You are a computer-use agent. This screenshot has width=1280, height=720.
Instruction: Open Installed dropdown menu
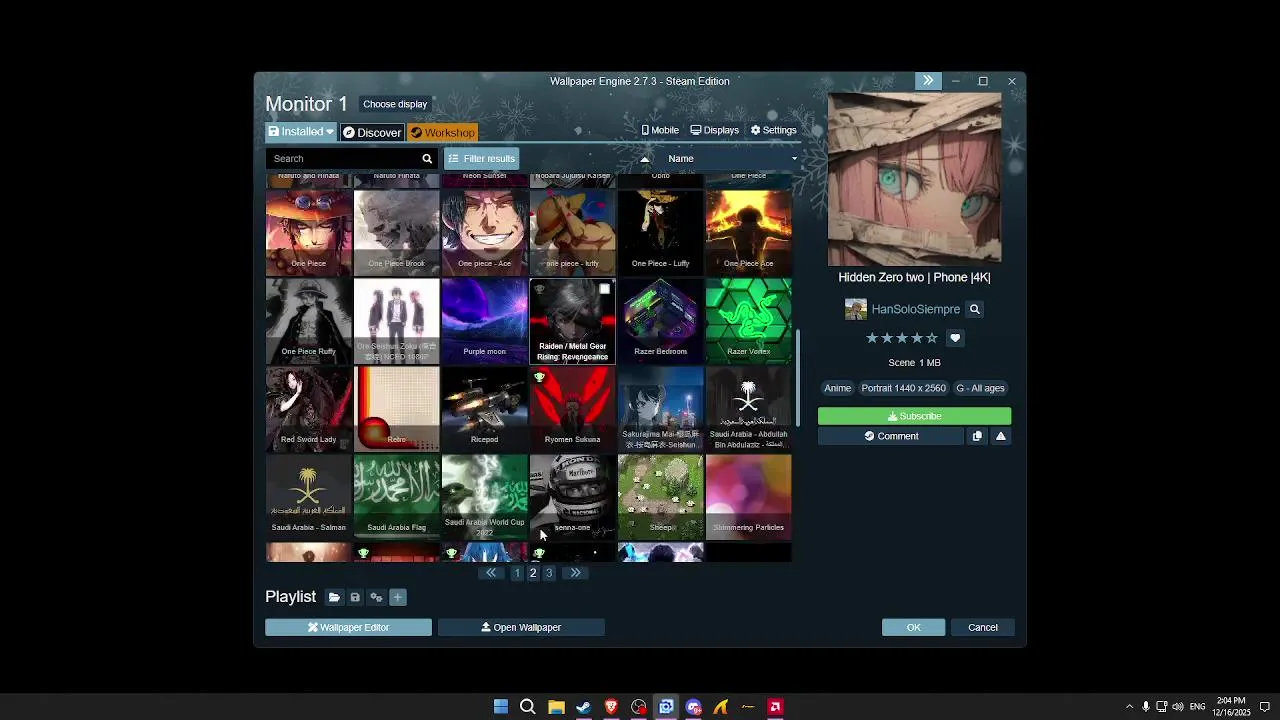coord(301,132)
